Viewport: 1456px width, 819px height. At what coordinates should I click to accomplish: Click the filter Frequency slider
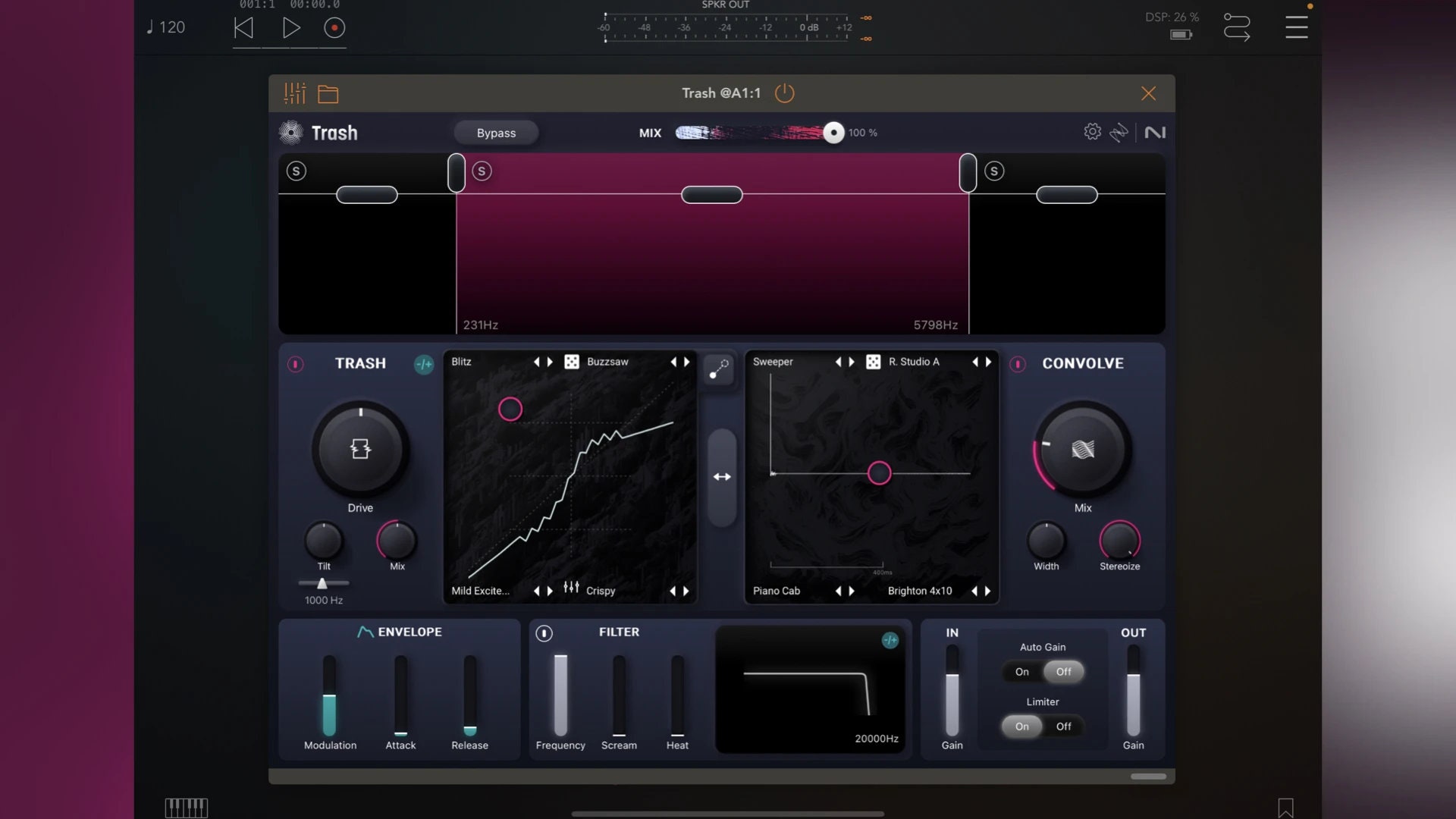pos(560,695)
